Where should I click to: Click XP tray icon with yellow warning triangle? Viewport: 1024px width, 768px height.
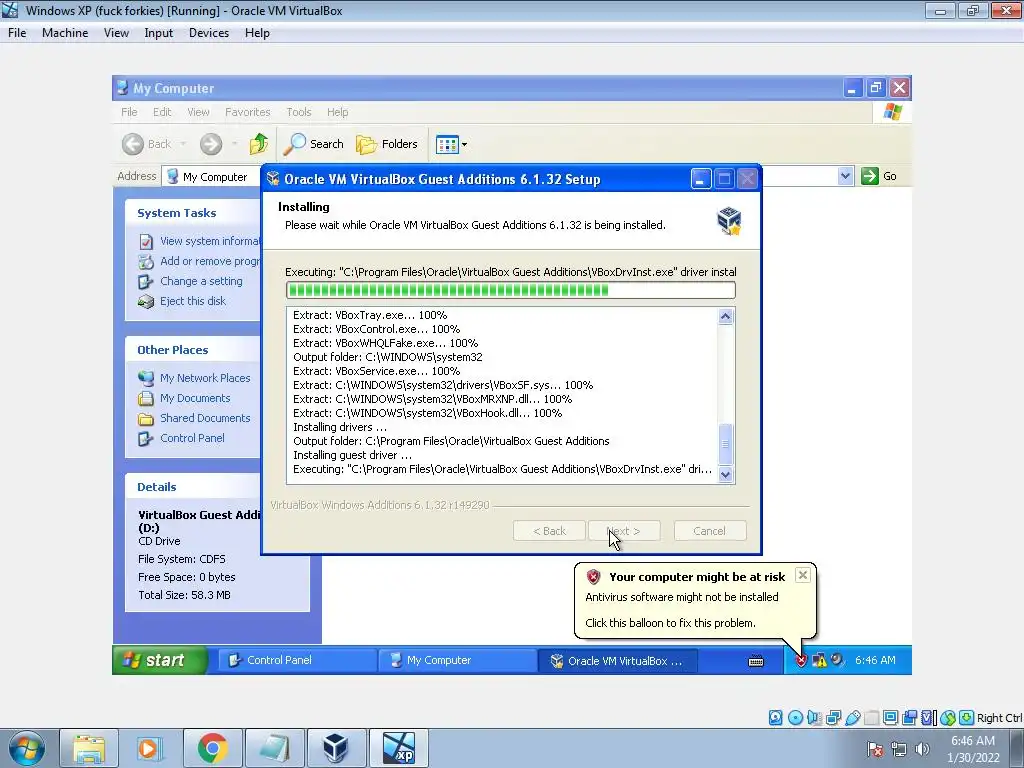coord(819,660)
